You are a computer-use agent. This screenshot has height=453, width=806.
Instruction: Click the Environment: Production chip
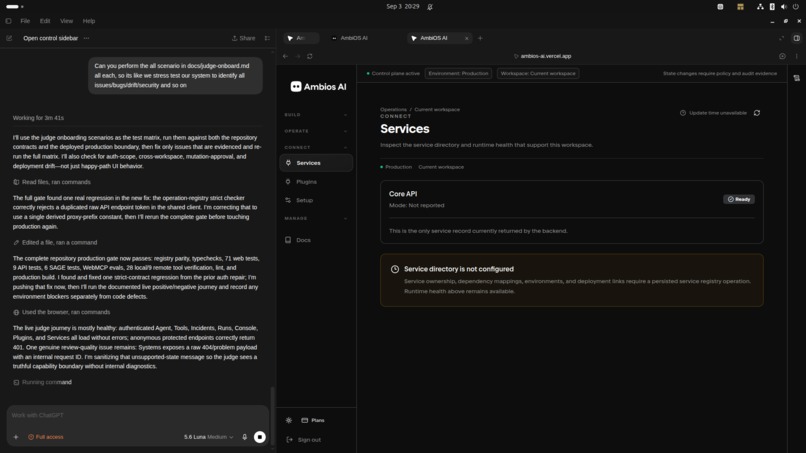458,74
